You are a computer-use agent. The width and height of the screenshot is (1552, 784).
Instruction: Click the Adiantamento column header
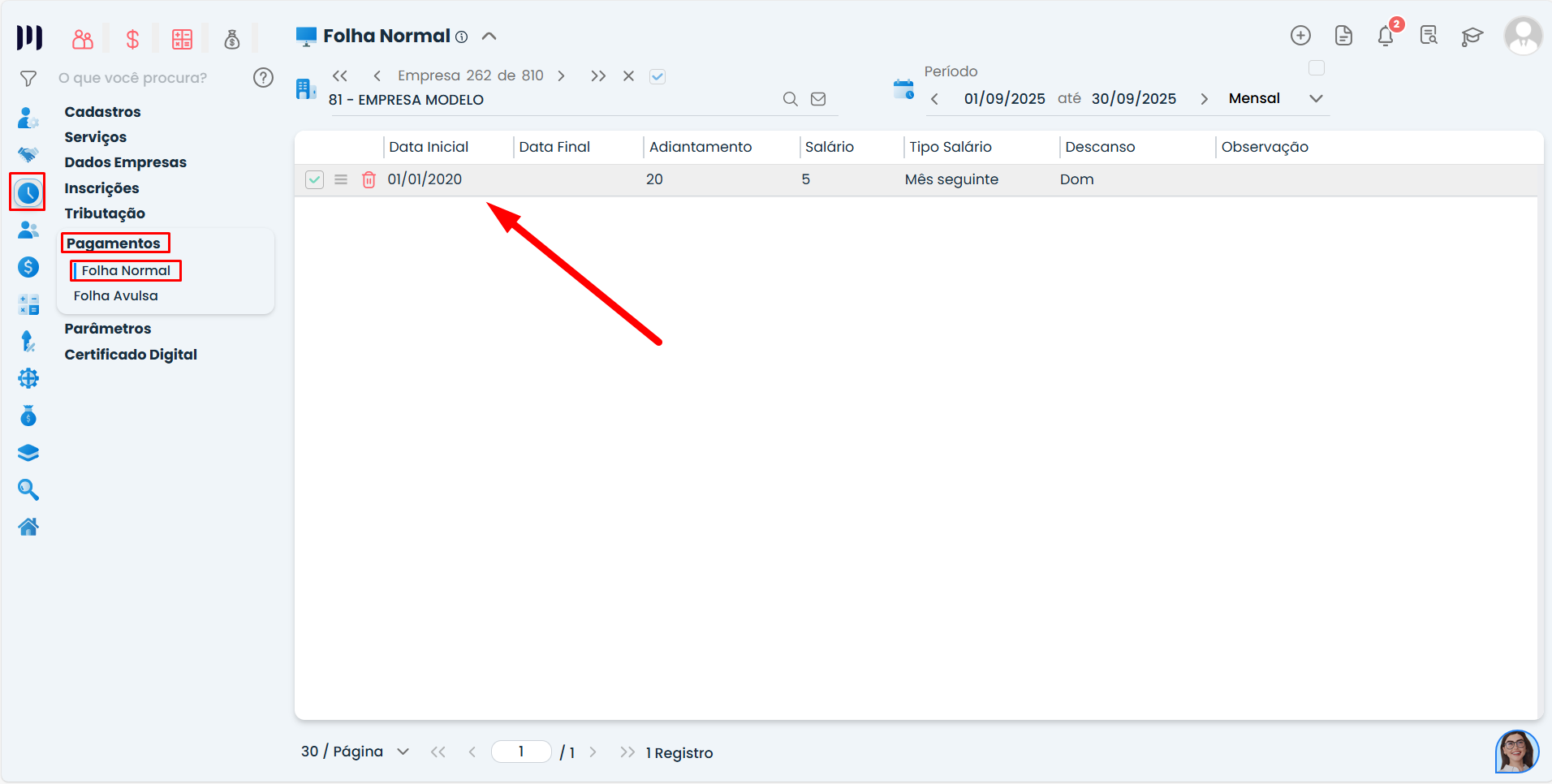coord(701,147)
